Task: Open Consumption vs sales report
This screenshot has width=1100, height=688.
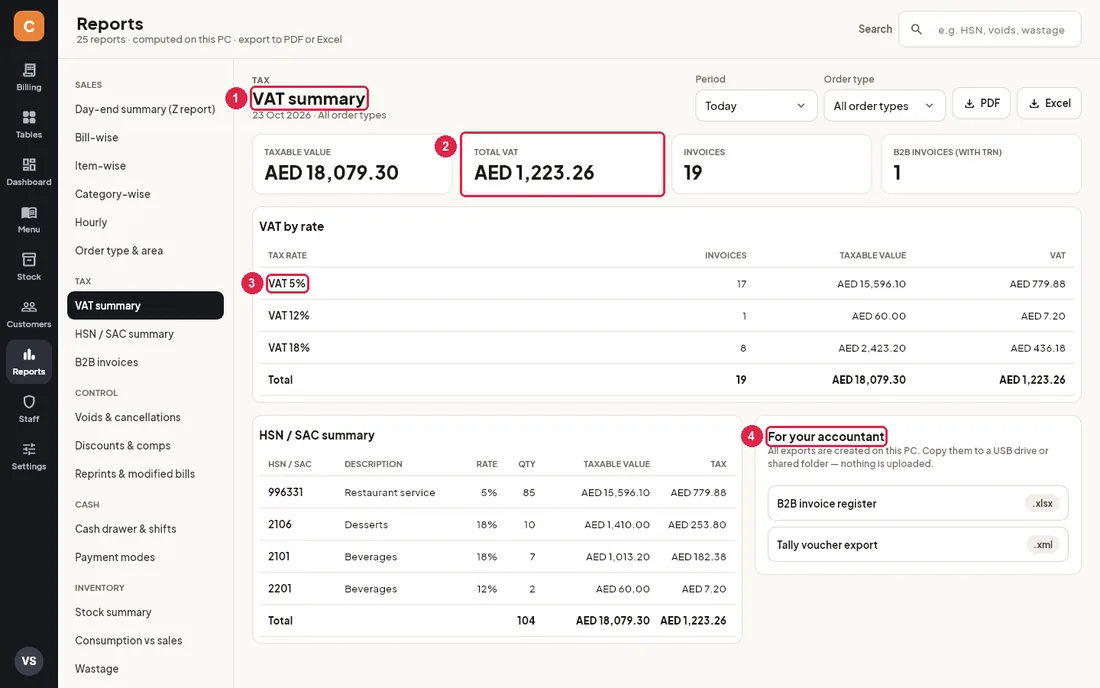Action: (145, 640)
